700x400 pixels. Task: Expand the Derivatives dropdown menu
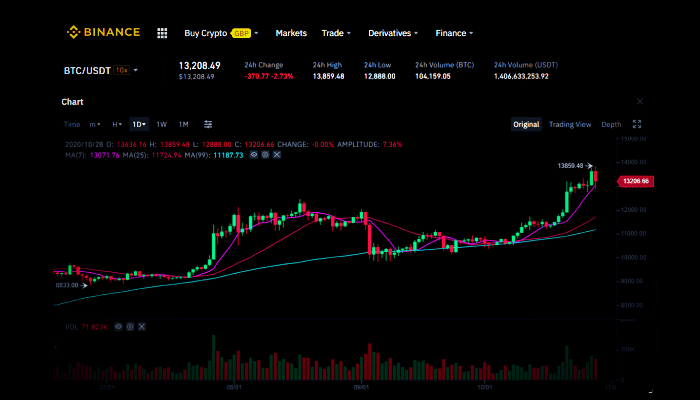393,33
